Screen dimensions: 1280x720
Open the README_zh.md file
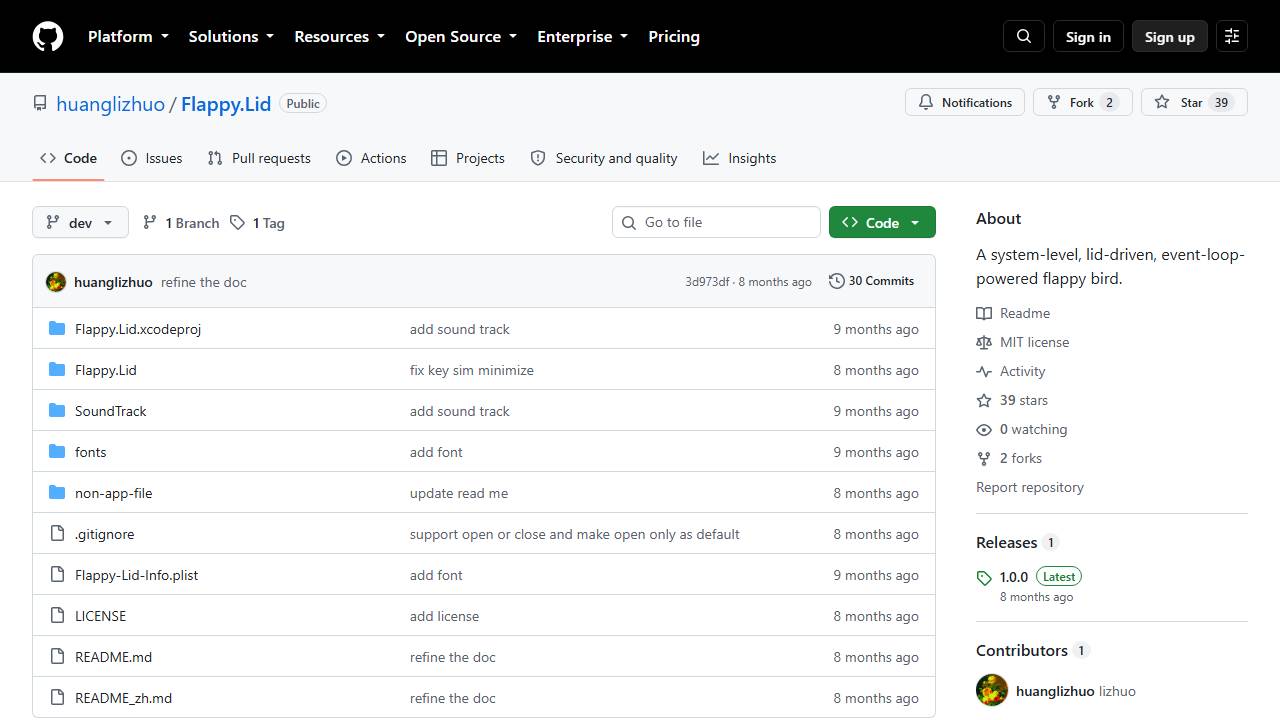click(x=123, y=698)
